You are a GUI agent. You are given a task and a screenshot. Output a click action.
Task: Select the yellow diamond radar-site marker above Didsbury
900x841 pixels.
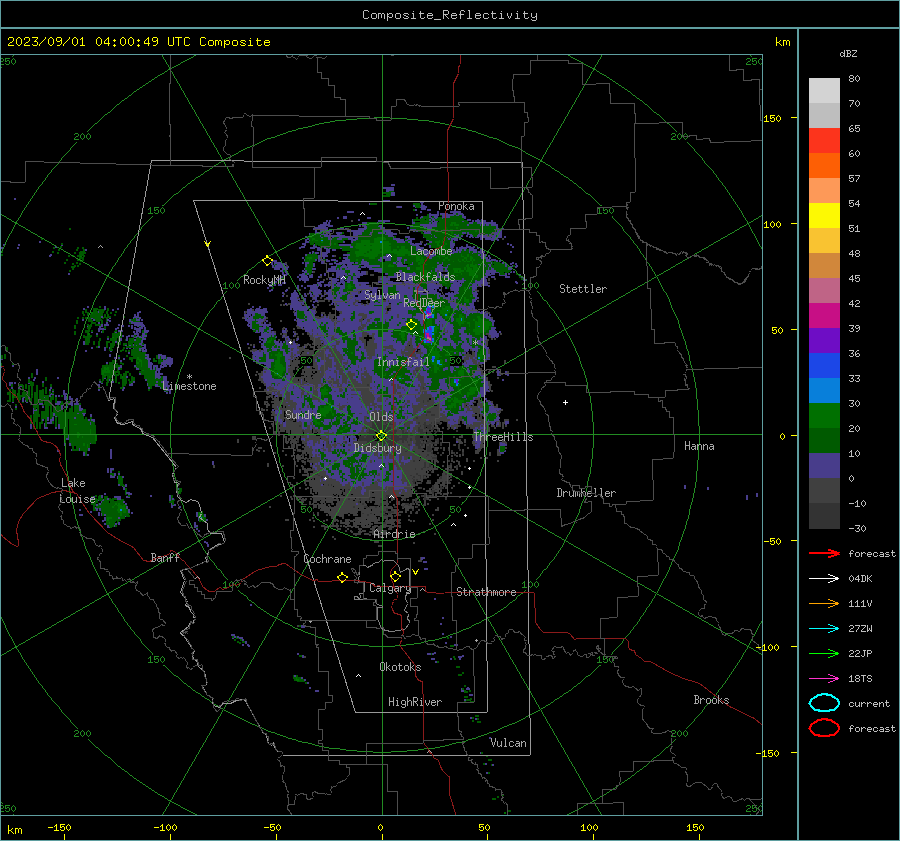(381, 436)
